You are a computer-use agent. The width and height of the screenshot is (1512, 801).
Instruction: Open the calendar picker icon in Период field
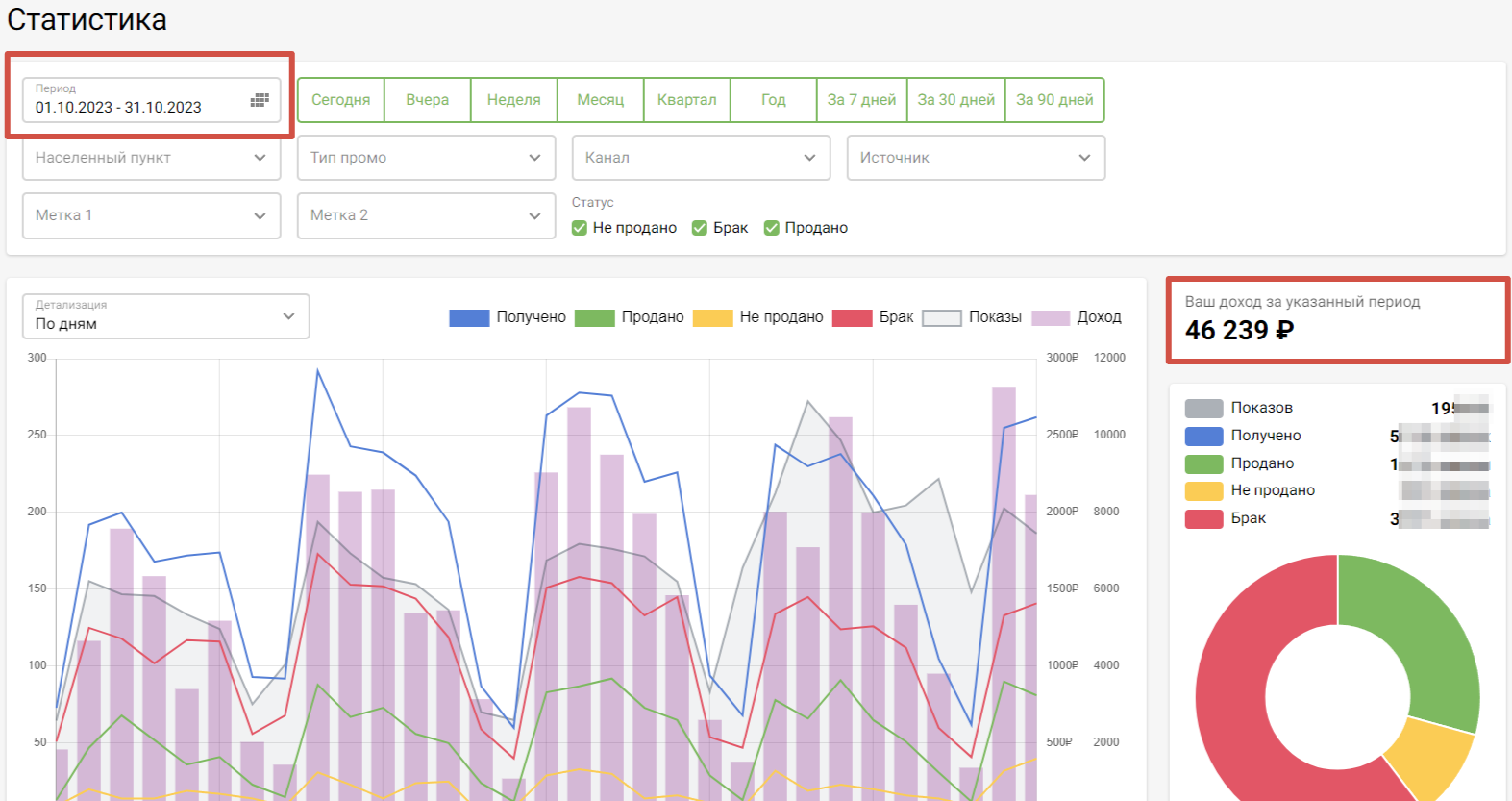pyautogui.click(x=260, y=100)
